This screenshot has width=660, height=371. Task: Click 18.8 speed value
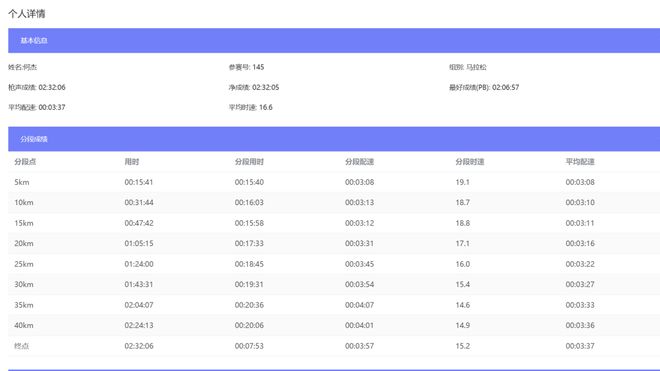click(462, 223)
